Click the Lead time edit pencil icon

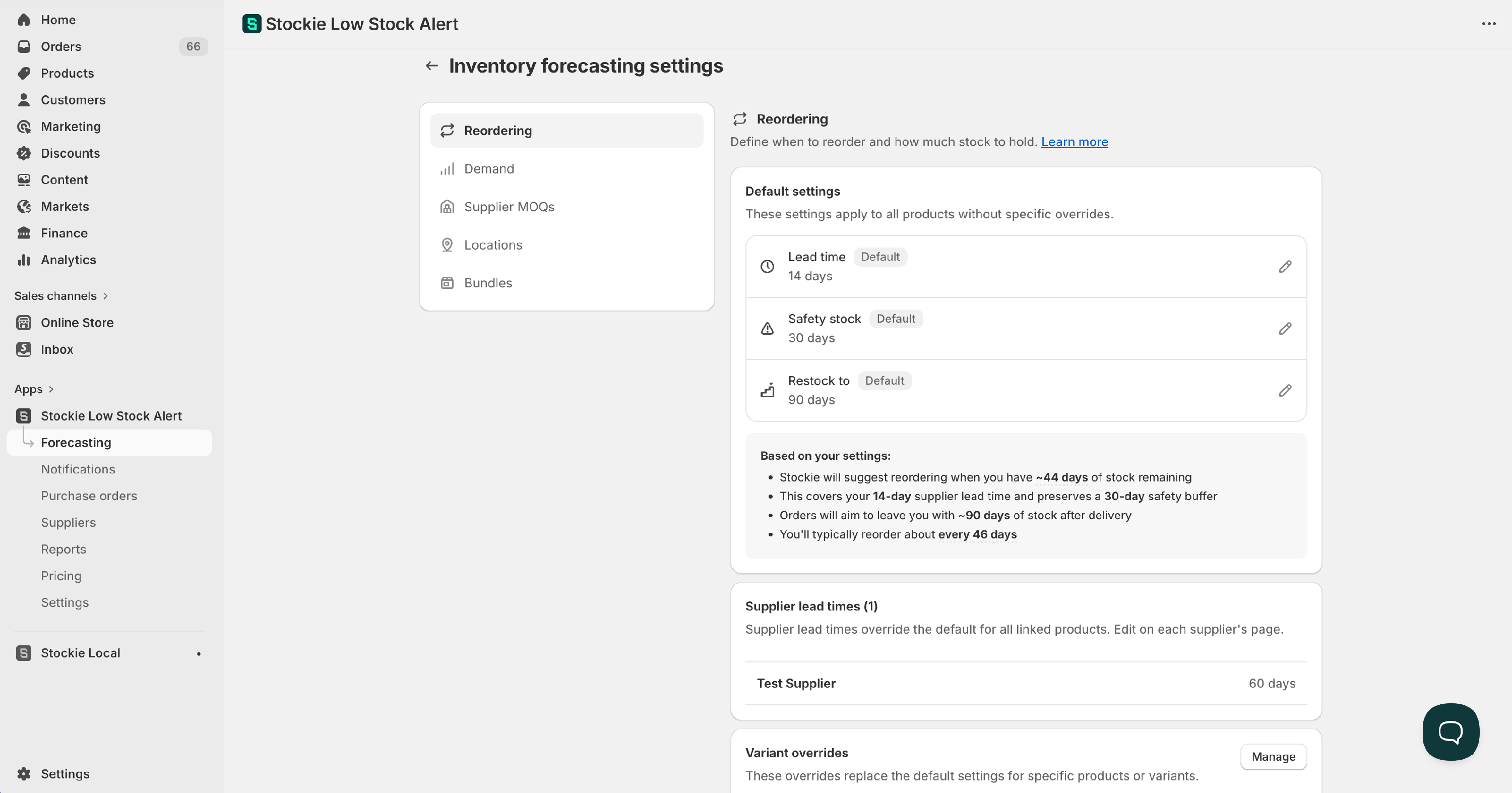point(1285,267)
